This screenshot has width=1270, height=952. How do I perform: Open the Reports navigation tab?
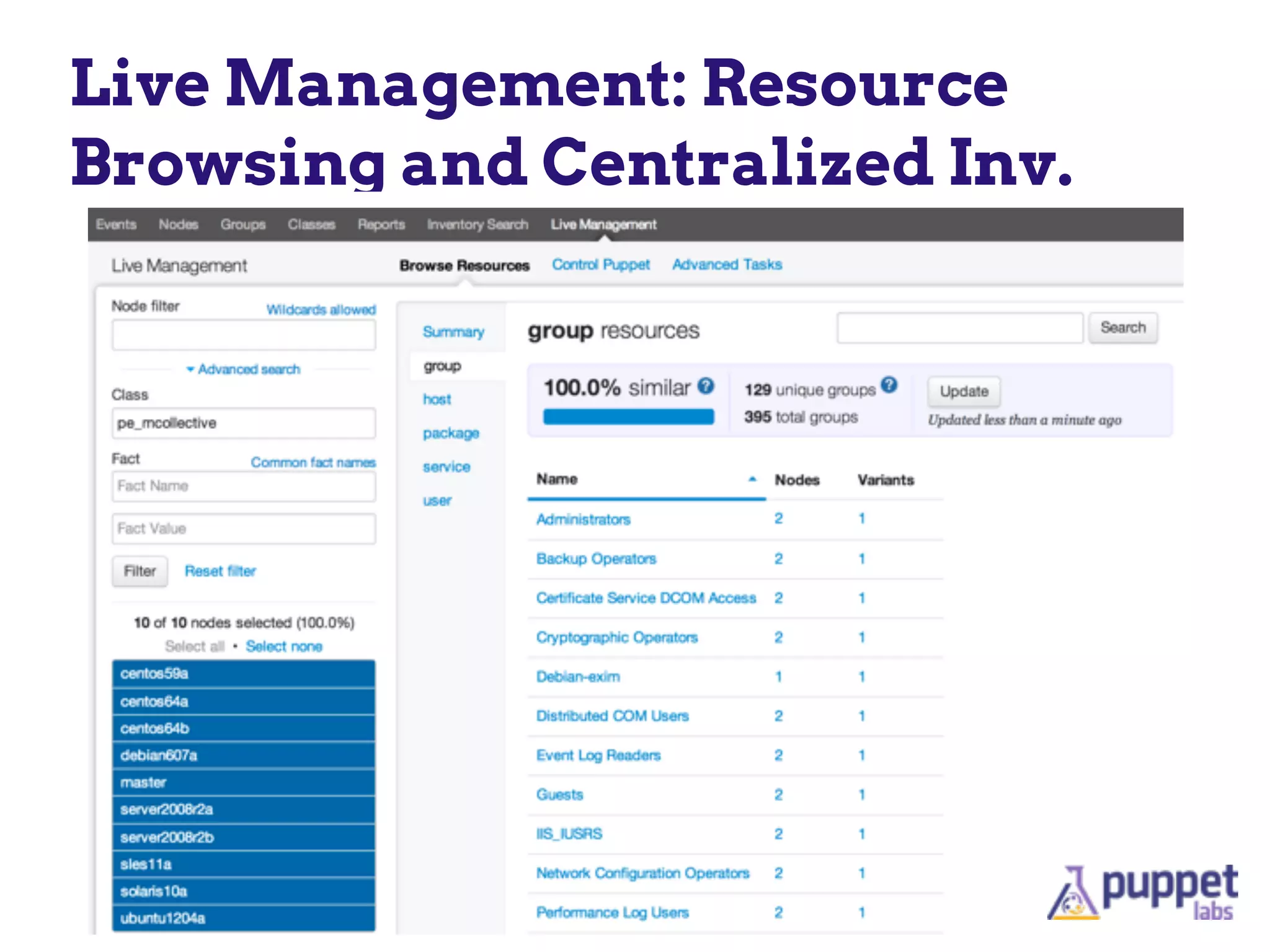(x=381, y=224)
